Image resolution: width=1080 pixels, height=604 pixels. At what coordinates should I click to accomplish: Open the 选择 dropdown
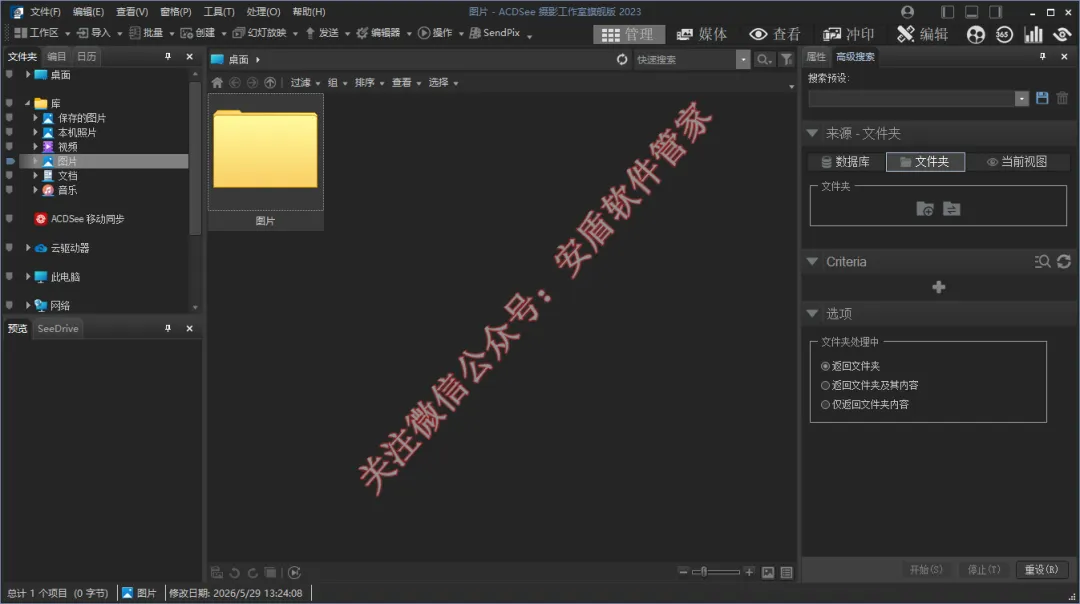coord(443,83)
